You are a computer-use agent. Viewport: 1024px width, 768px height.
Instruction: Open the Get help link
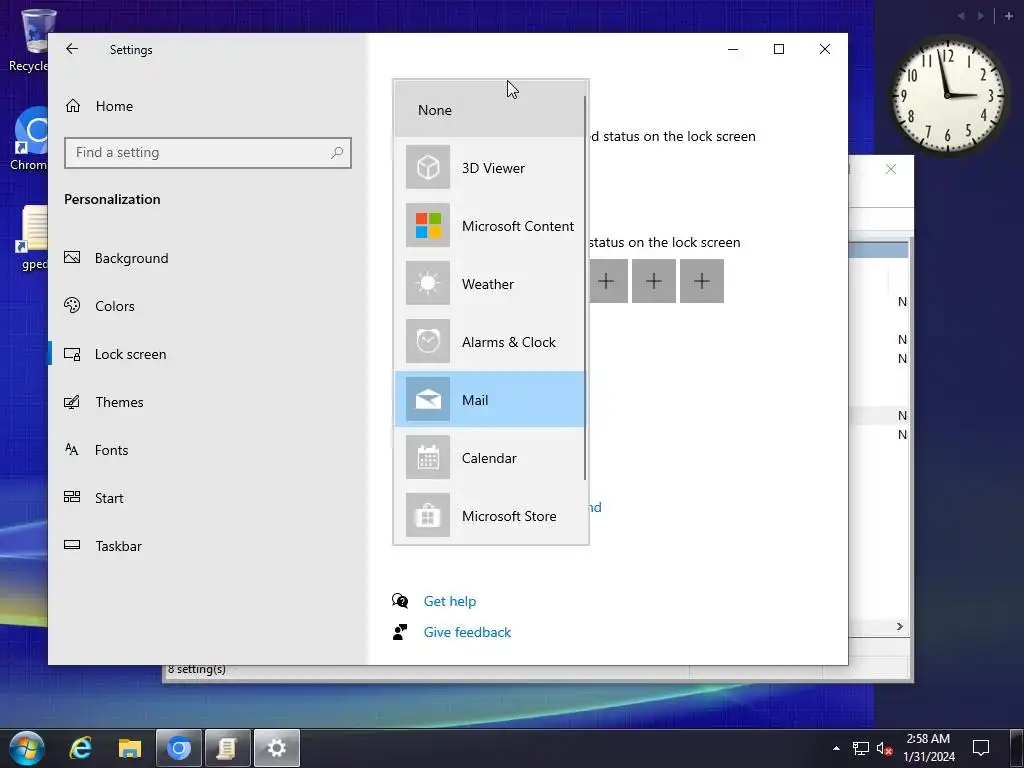pyautogui.click(x=450, y=601)
